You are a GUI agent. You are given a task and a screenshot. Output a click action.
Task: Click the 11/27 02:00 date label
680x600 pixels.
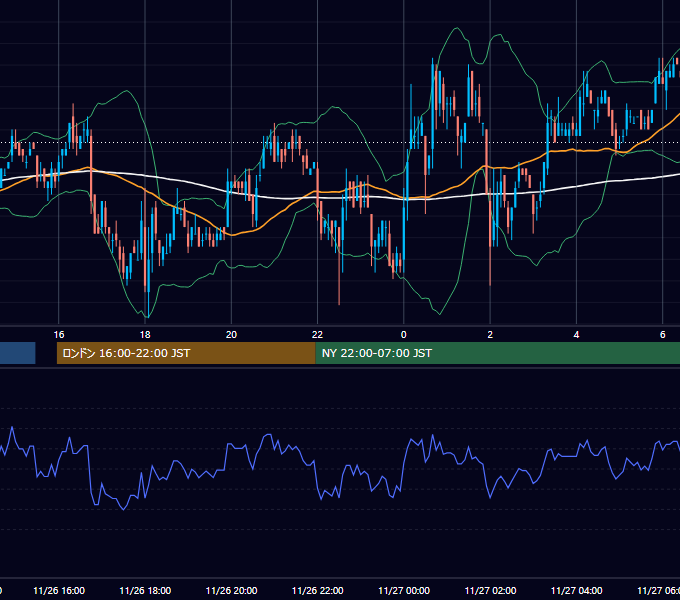pos(490,591)
